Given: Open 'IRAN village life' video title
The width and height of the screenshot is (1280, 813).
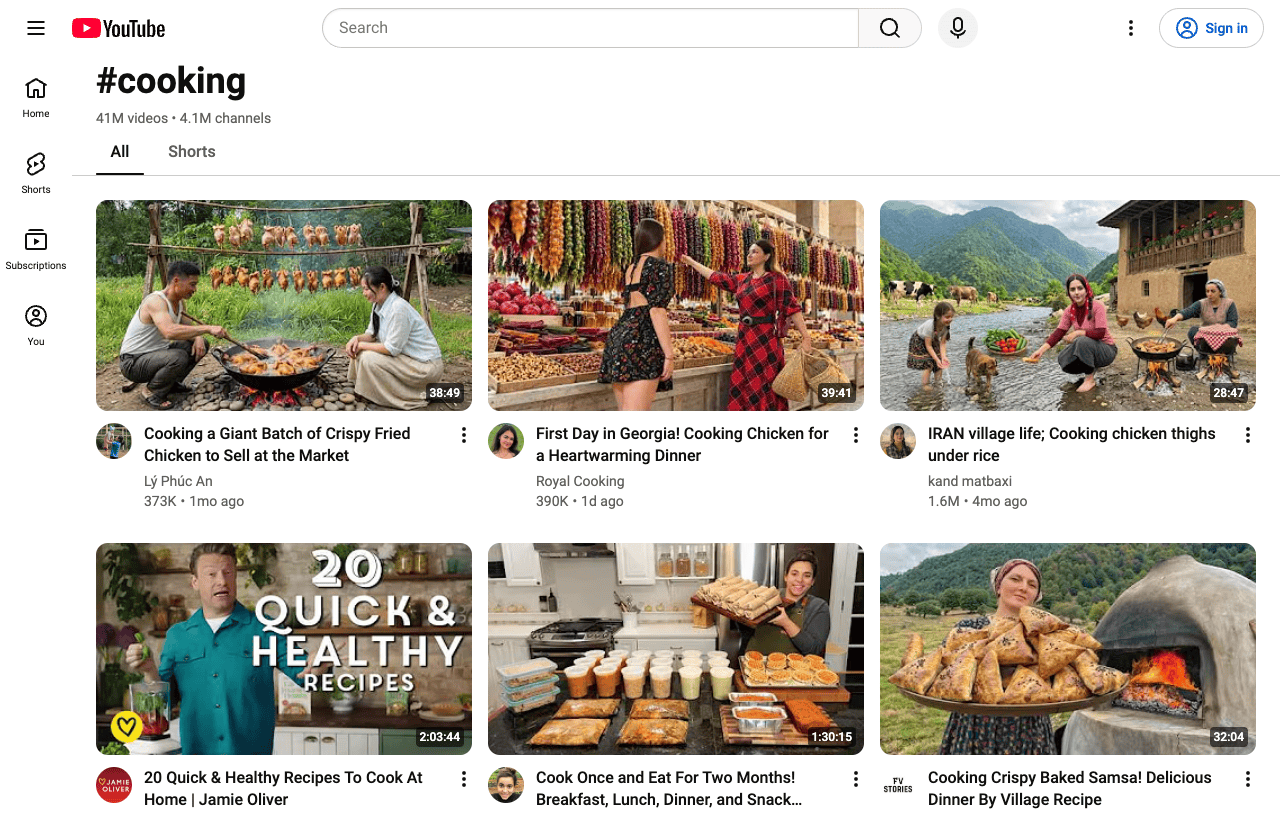Looking at the screenshot, I should [1072, 444].
